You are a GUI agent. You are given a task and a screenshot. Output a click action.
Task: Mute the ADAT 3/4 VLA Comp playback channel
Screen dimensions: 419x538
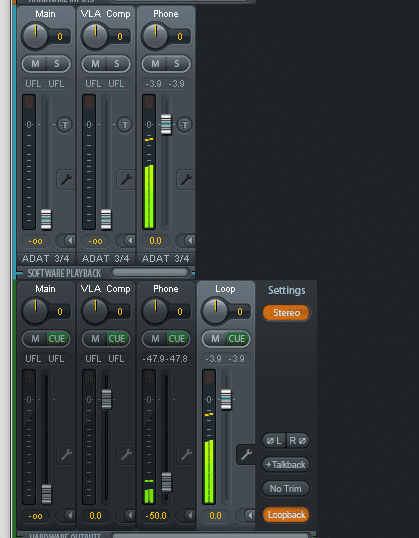point(95,64)
